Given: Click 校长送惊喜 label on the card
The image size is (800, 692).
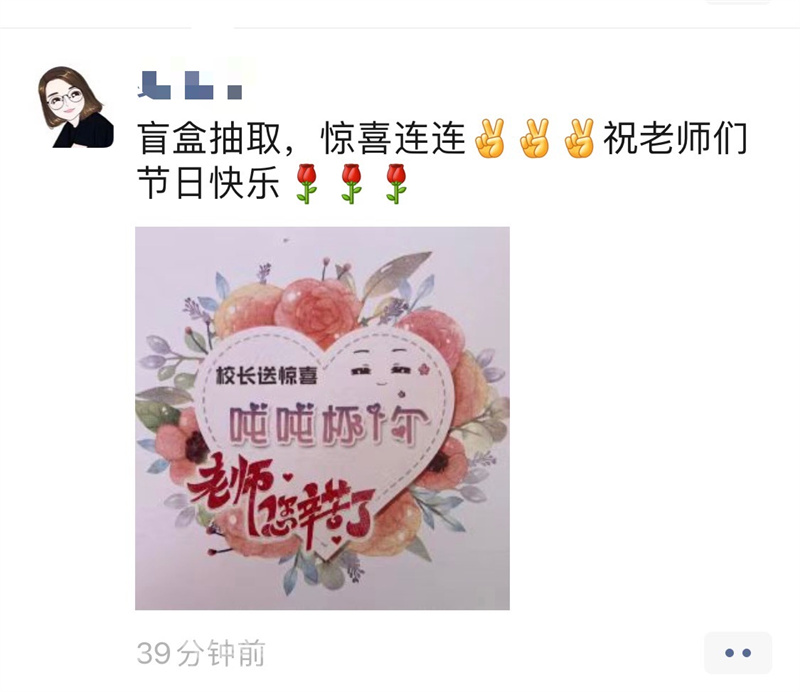Looking at the screenshot, I should pos(266,377).
